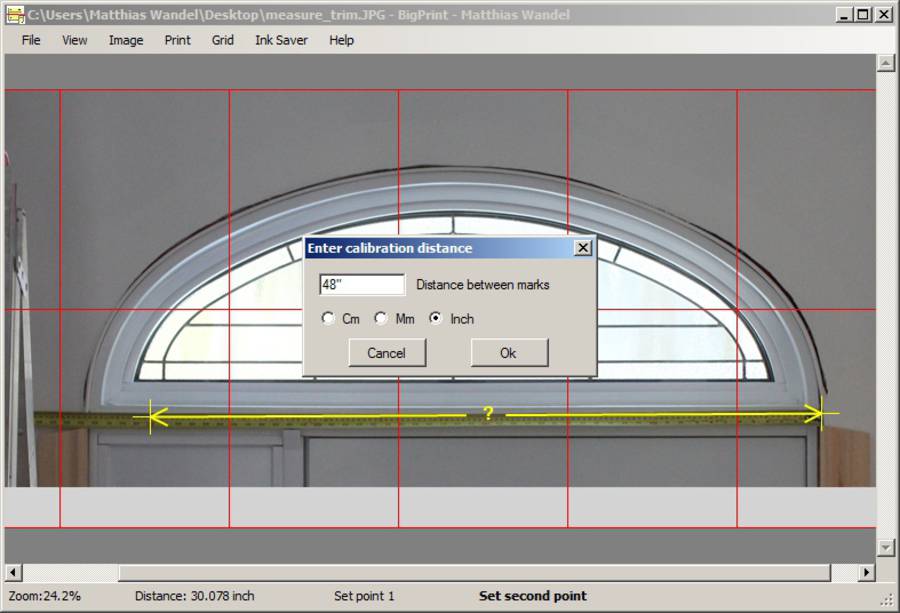The image size is (900, 613).
Task: Click the vertical scrollbar up arrow
Action: (x=885, y=63)
